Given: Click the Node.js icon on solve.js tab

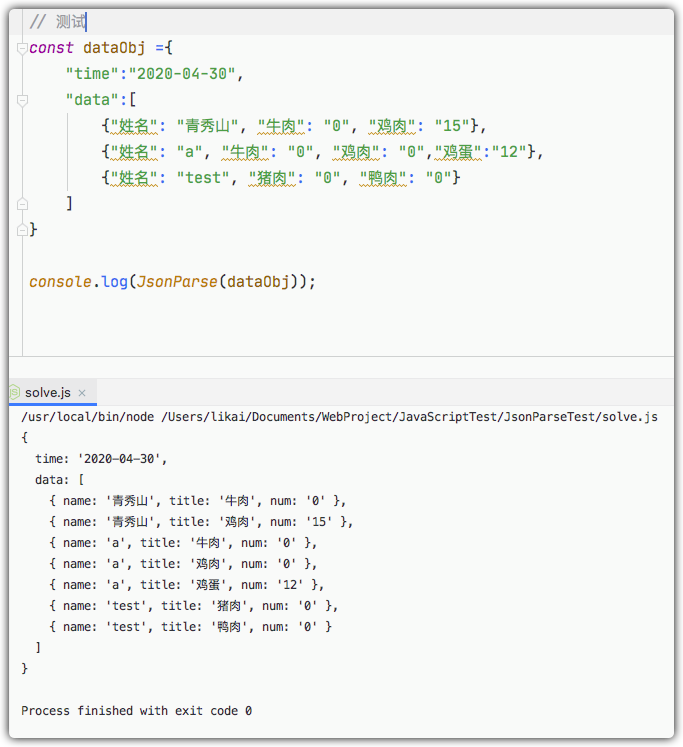Looking at the screenshot, I should click(x=14, y=393).
